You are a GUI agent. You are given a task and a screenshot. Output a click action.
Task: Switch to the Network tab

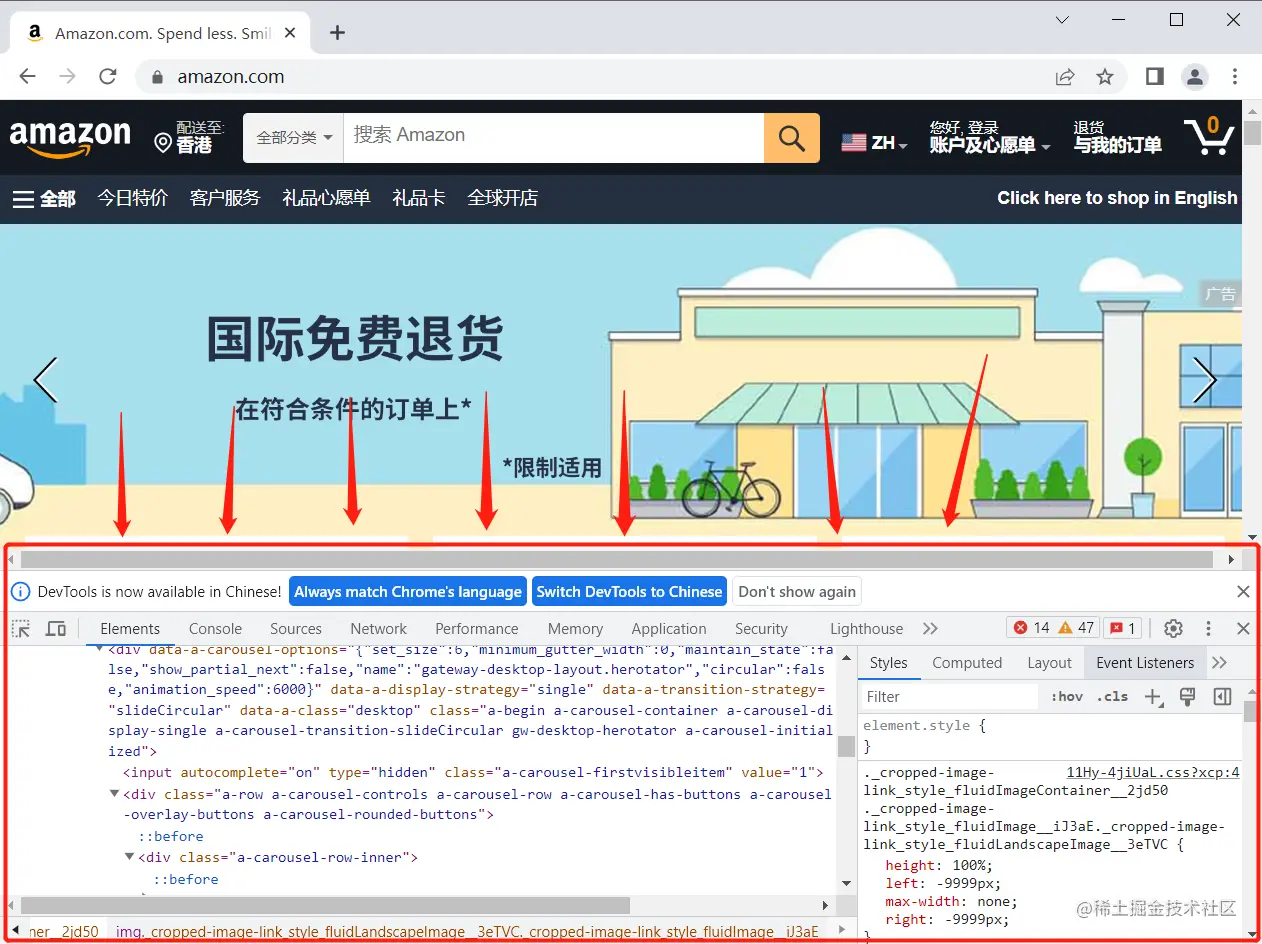(x=378, y=628)
